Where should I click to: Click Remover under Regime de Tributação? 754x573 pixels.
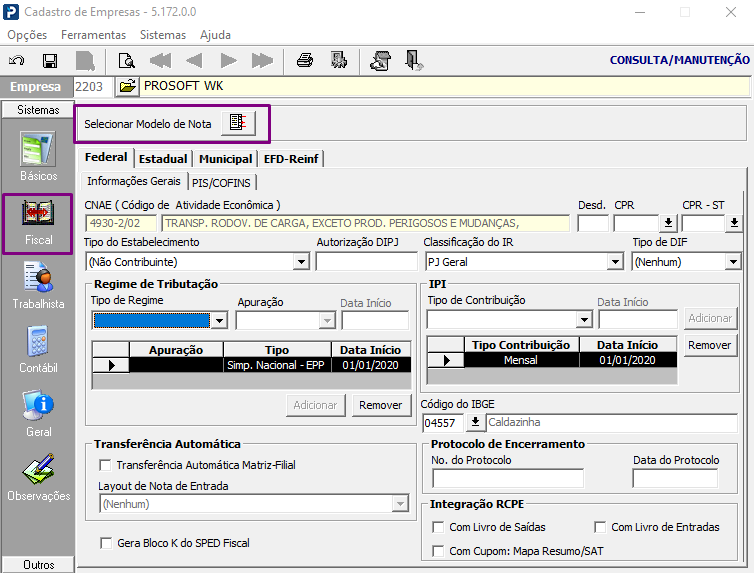(381, 405)
